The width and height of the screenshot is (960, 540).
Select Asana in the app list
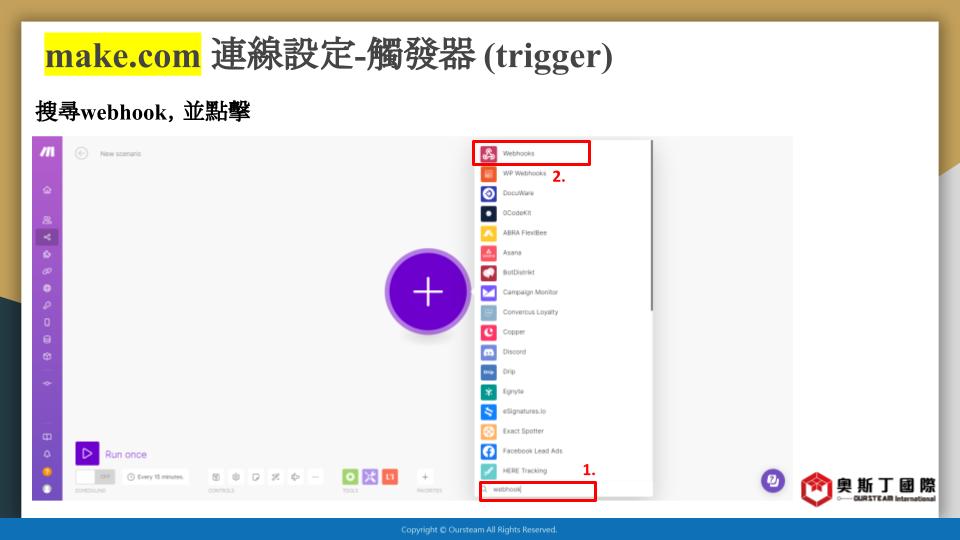(563, 253)
